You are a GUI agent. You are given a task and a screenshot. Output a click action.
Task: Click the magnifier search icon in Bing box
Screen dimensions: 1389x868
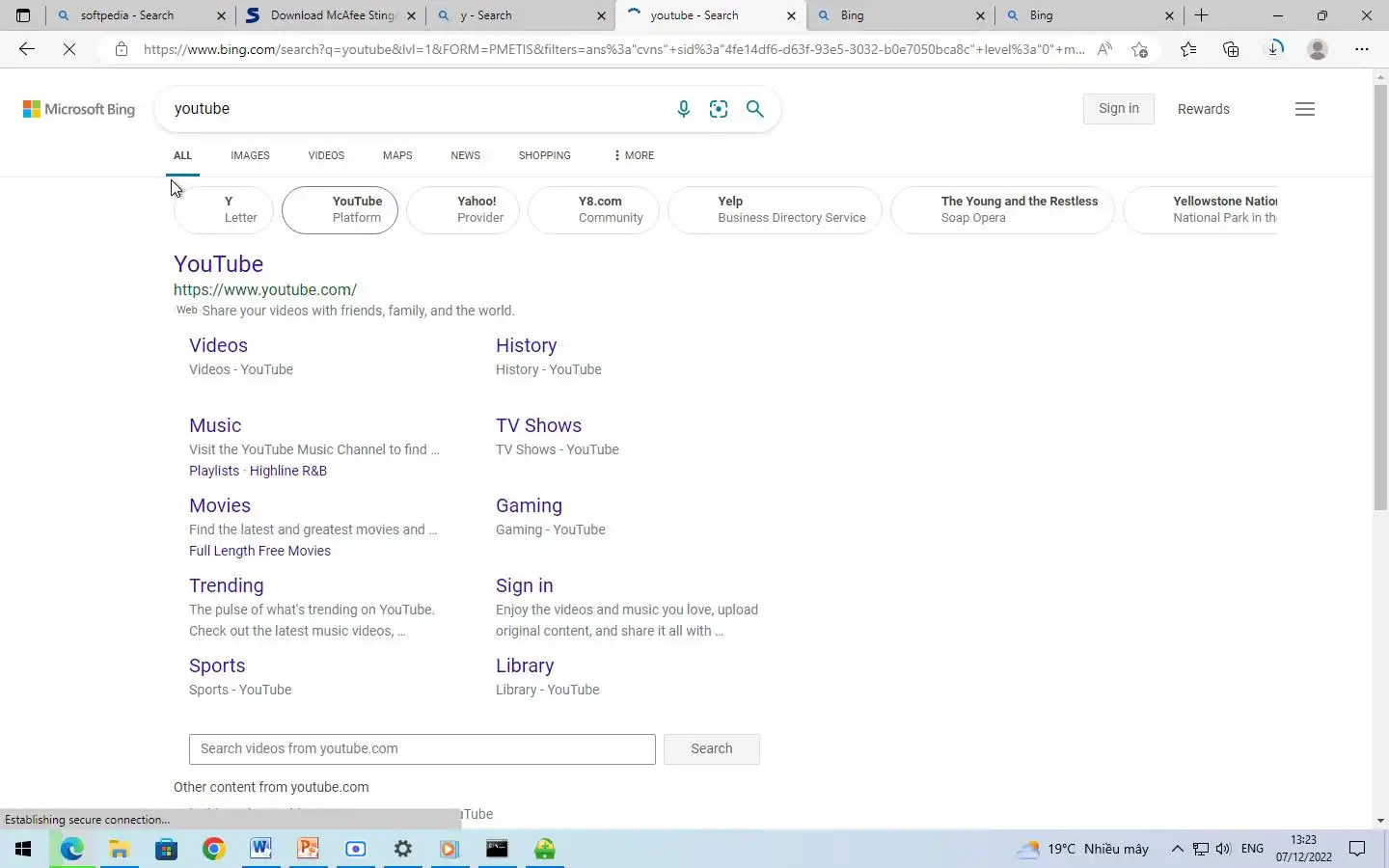point(755,109)
